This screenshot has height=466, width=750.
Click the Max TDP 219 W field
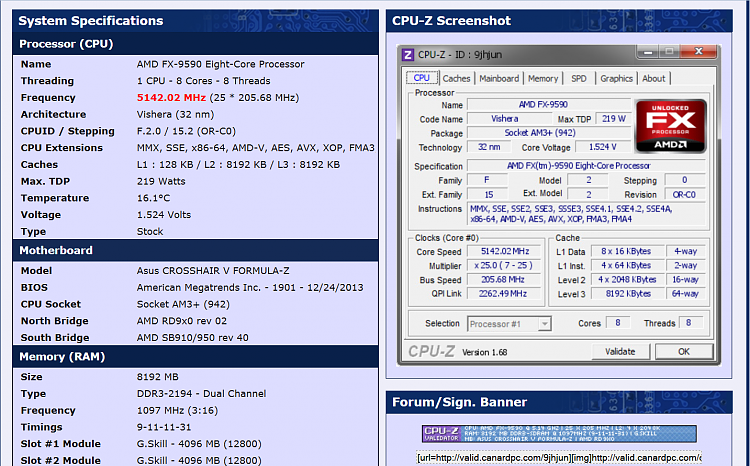pos(614,119)
